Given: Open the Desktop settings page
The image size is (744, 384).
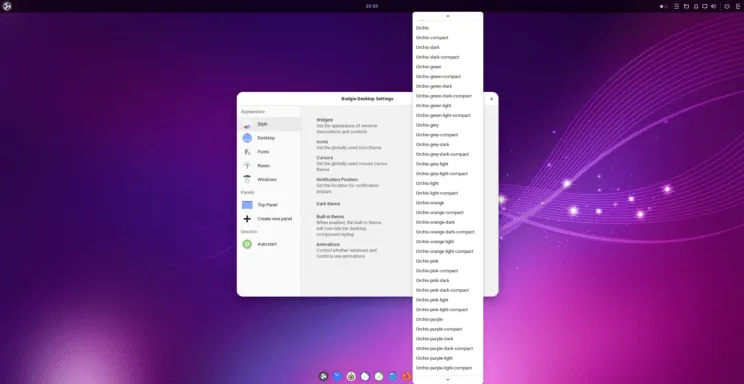Looking at the screenshot, I should click(x=269, y=138).
